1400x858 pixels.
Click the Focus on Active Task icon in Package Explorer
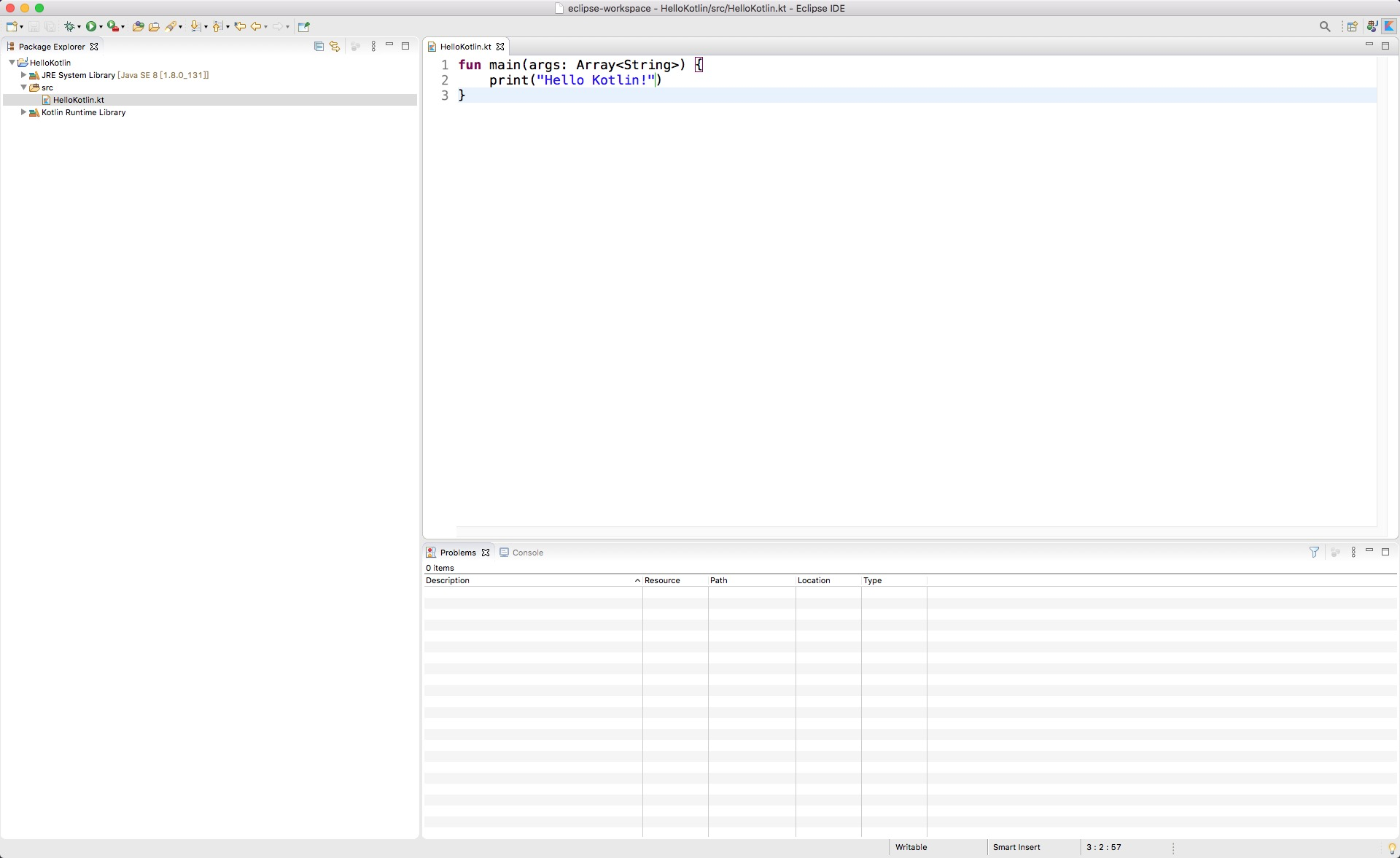click(x=356, y=46)
